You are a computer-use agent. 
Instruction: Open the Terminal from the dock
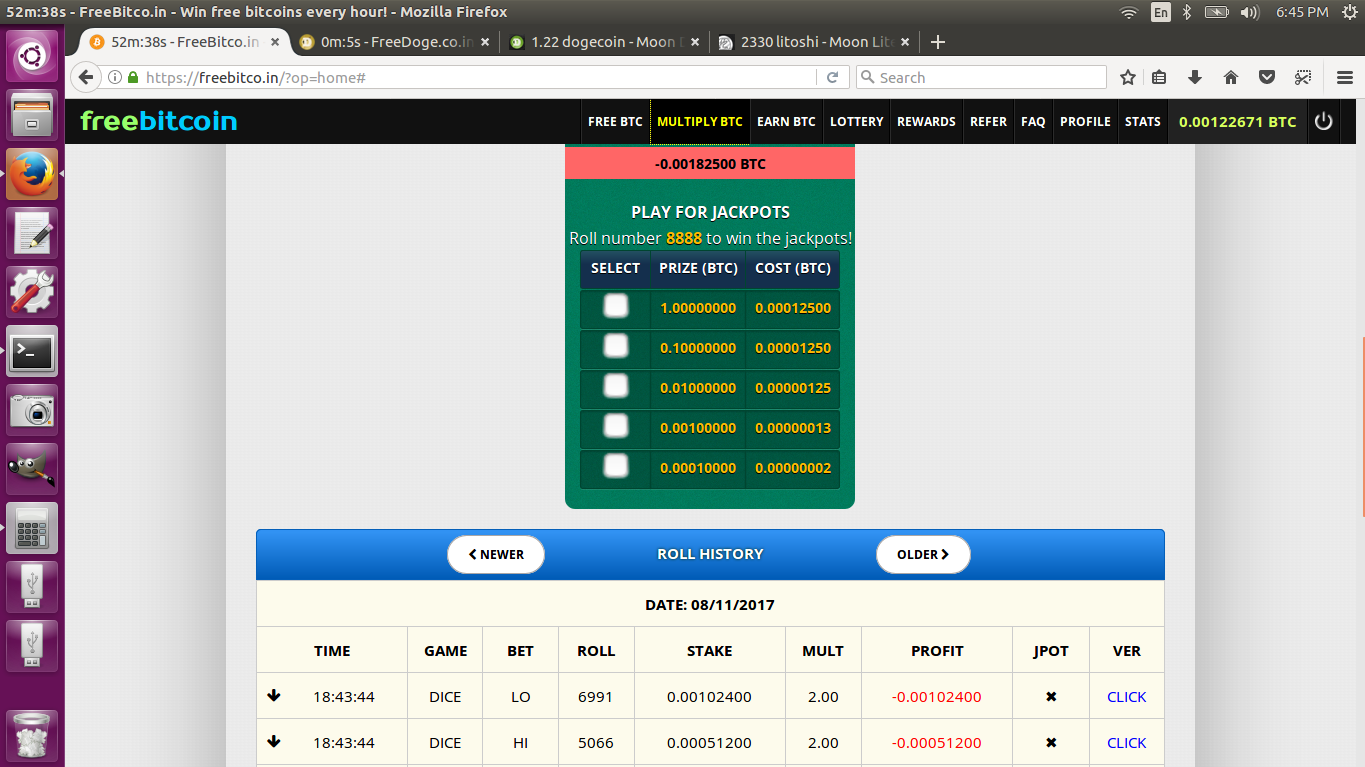coord(33,351)
